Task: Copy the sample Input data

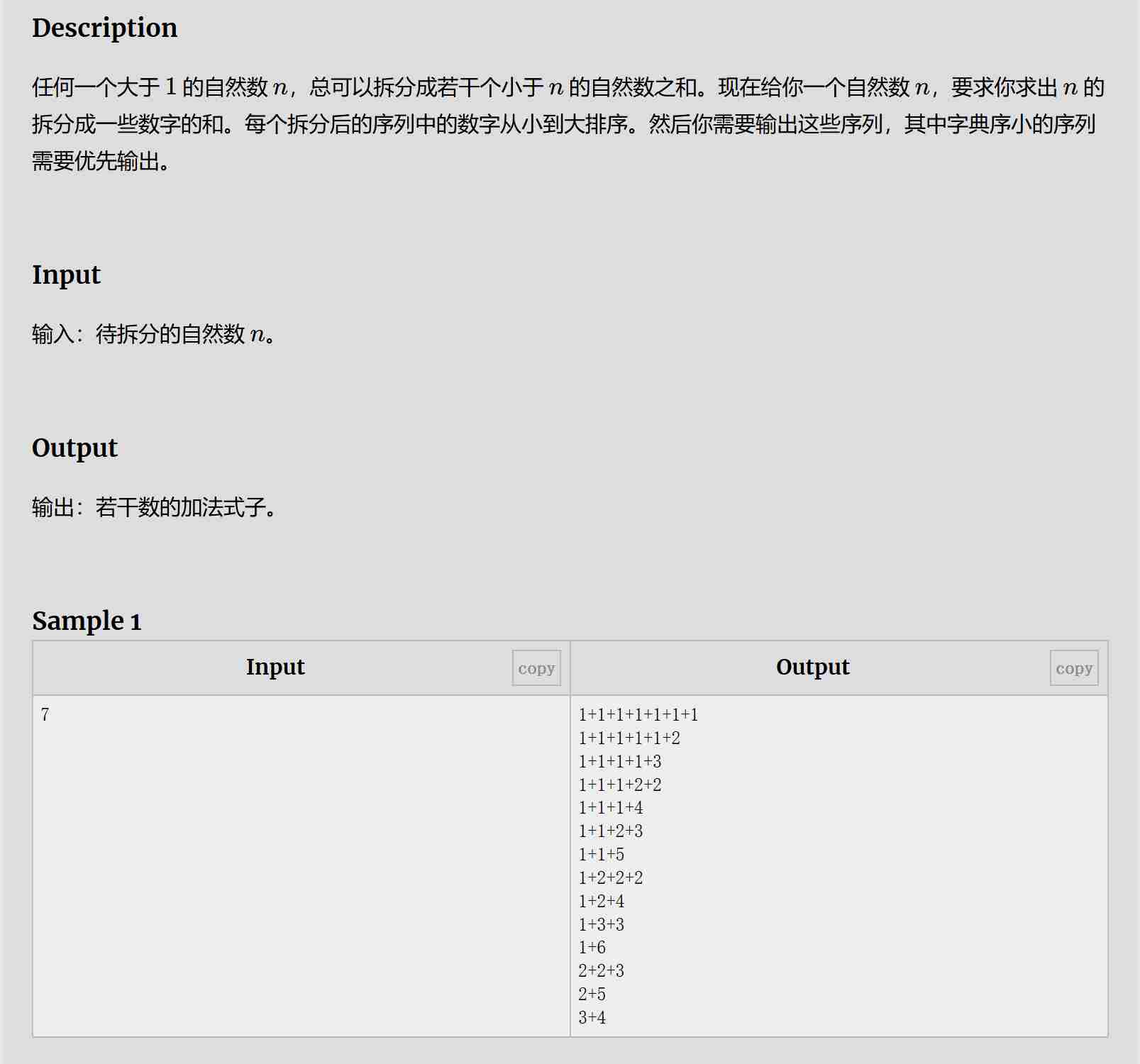Action: 536,668
